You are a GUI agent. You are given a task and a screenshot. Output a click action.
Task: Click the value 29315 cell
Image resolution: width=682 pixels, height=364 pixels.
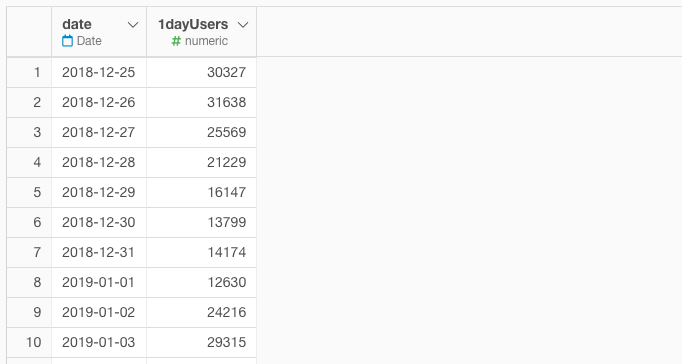[x=202, y=342]
